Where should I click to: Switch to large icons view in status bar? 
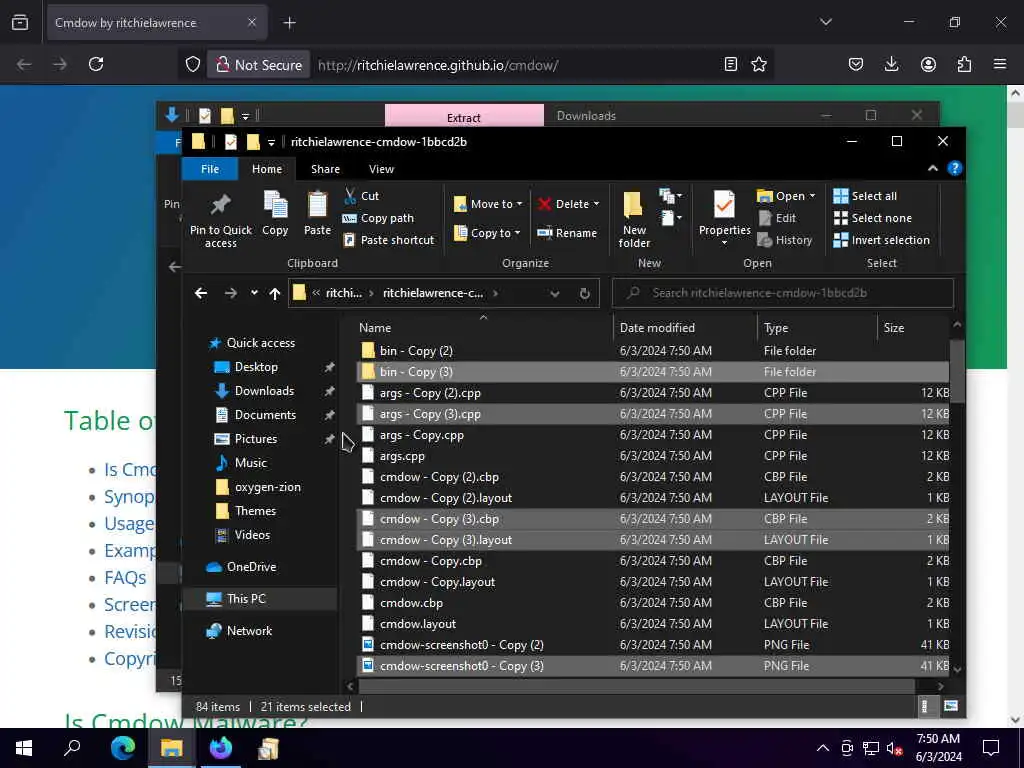point(951,706)
